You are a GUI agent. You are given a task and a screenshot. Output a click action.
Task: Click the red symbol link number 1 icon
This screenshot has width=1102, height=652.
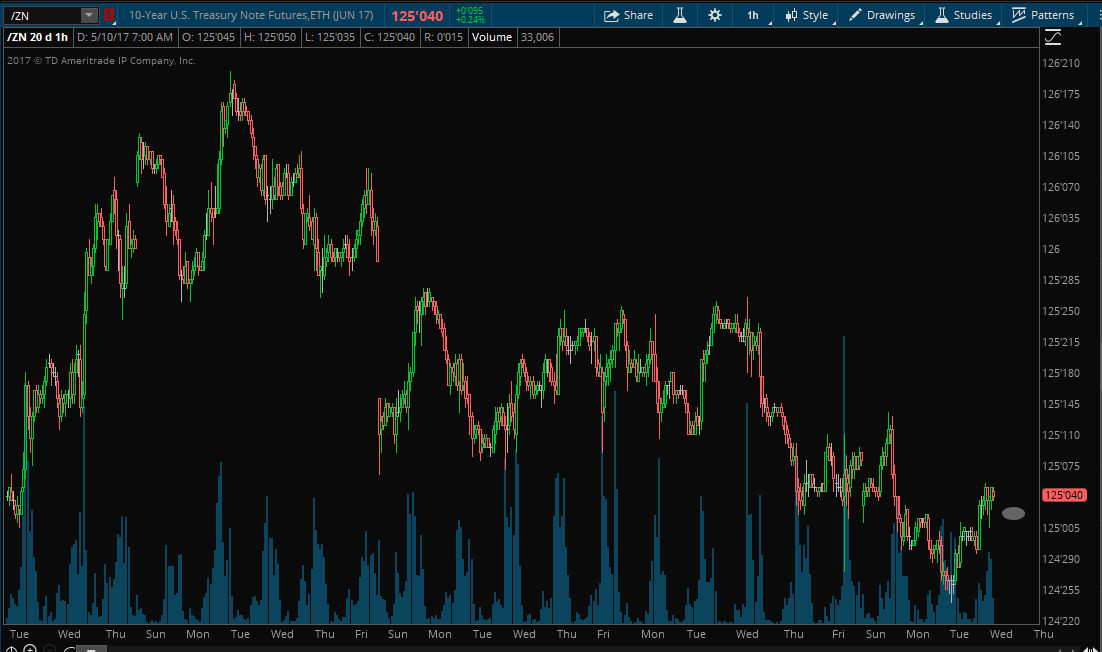point(109,15)
